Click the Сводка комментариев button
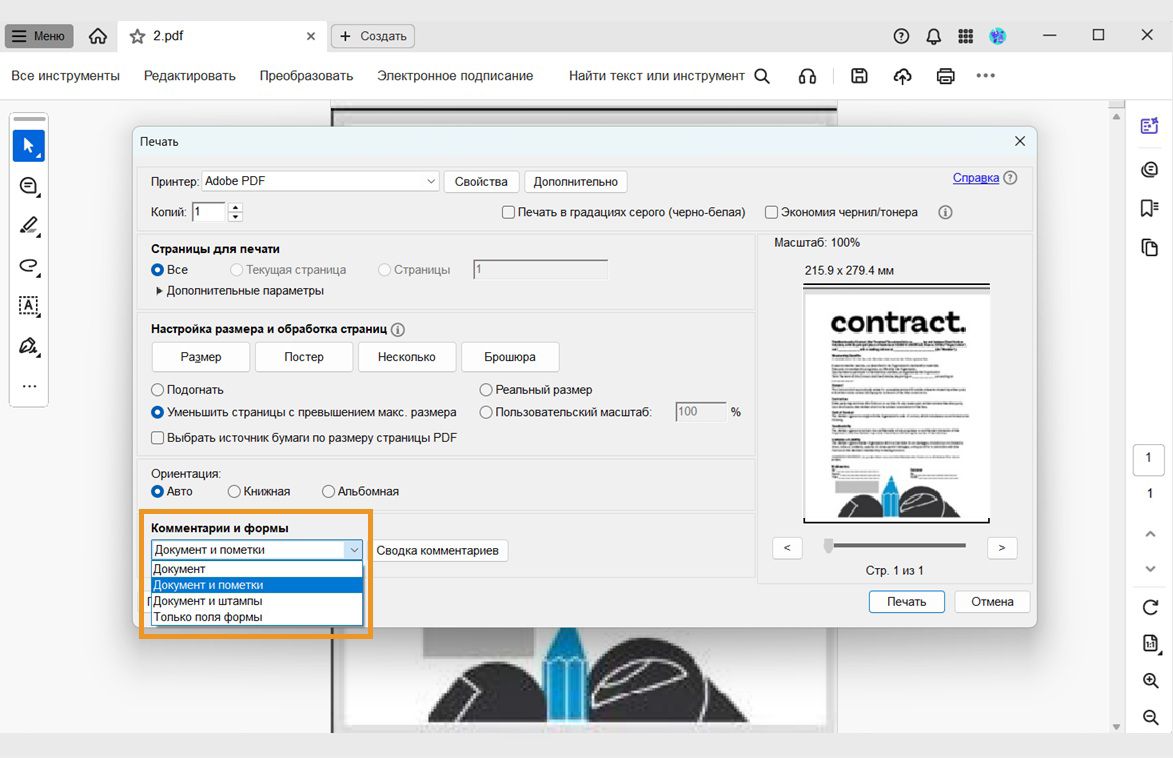1173x758 pixels. coord(438,551)
